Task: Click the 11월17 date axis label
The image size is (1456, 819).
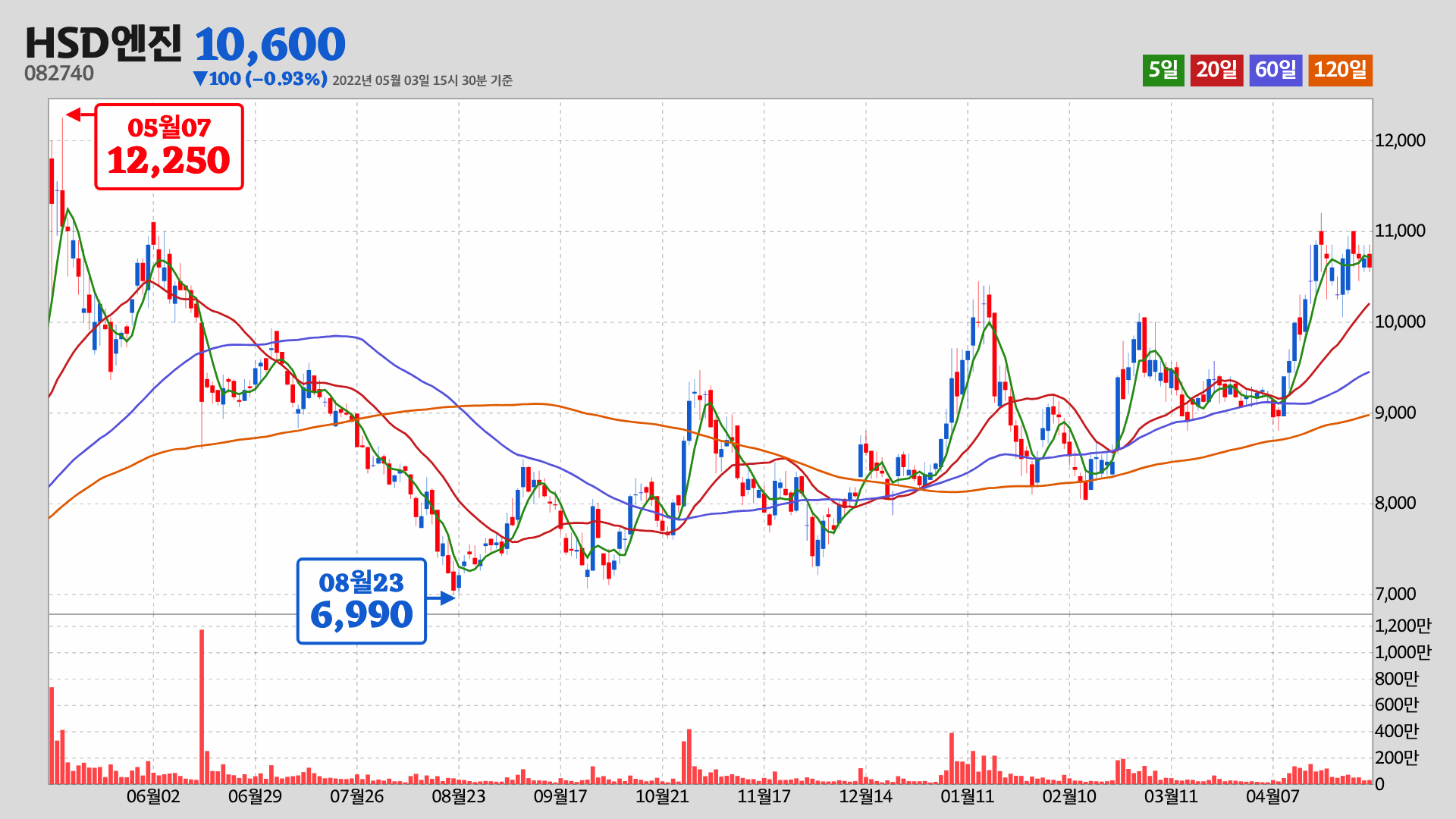Action: [764, 796]
